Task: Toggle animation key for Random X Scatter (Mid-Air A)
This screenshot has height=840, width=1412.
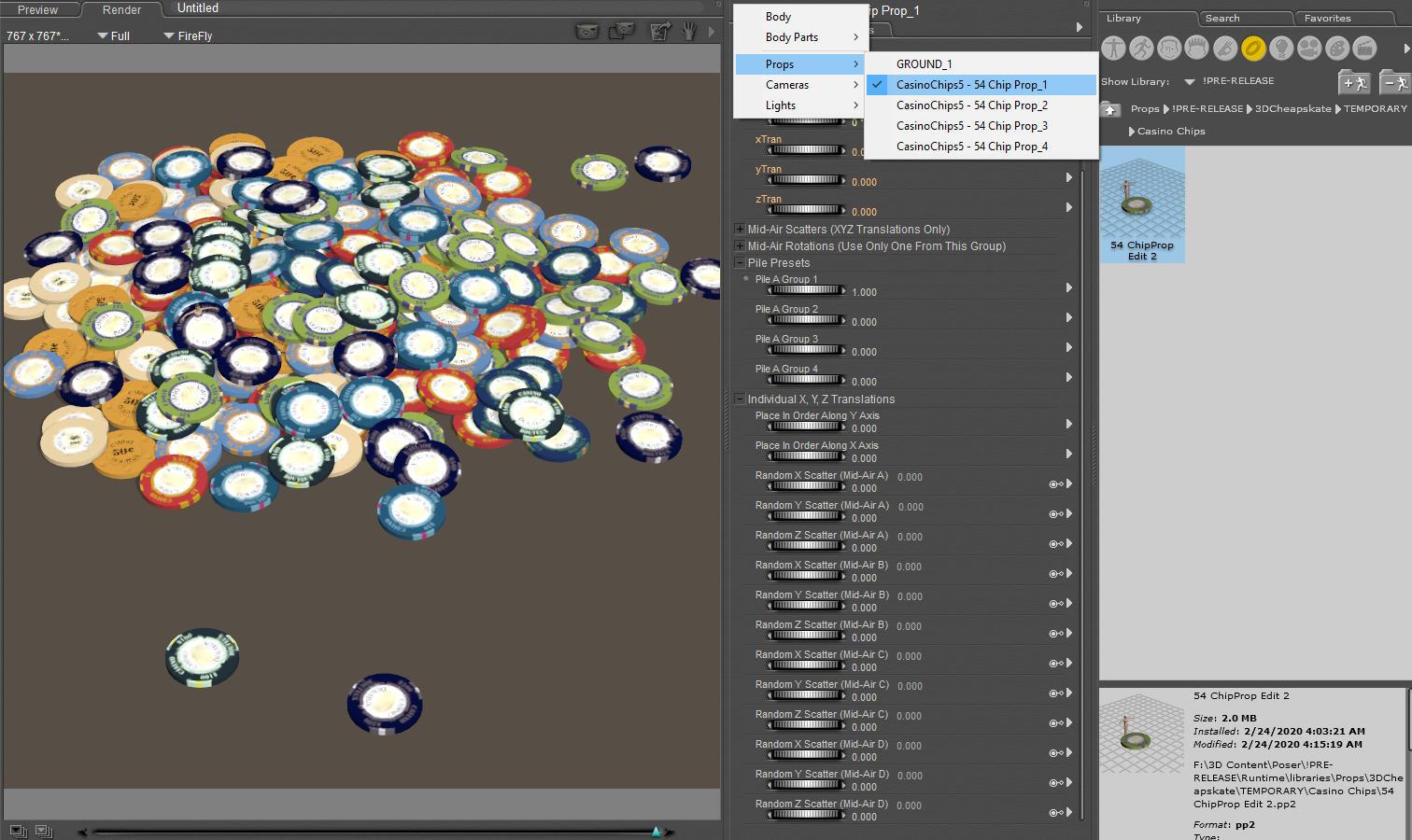Action: (1055, 484)
